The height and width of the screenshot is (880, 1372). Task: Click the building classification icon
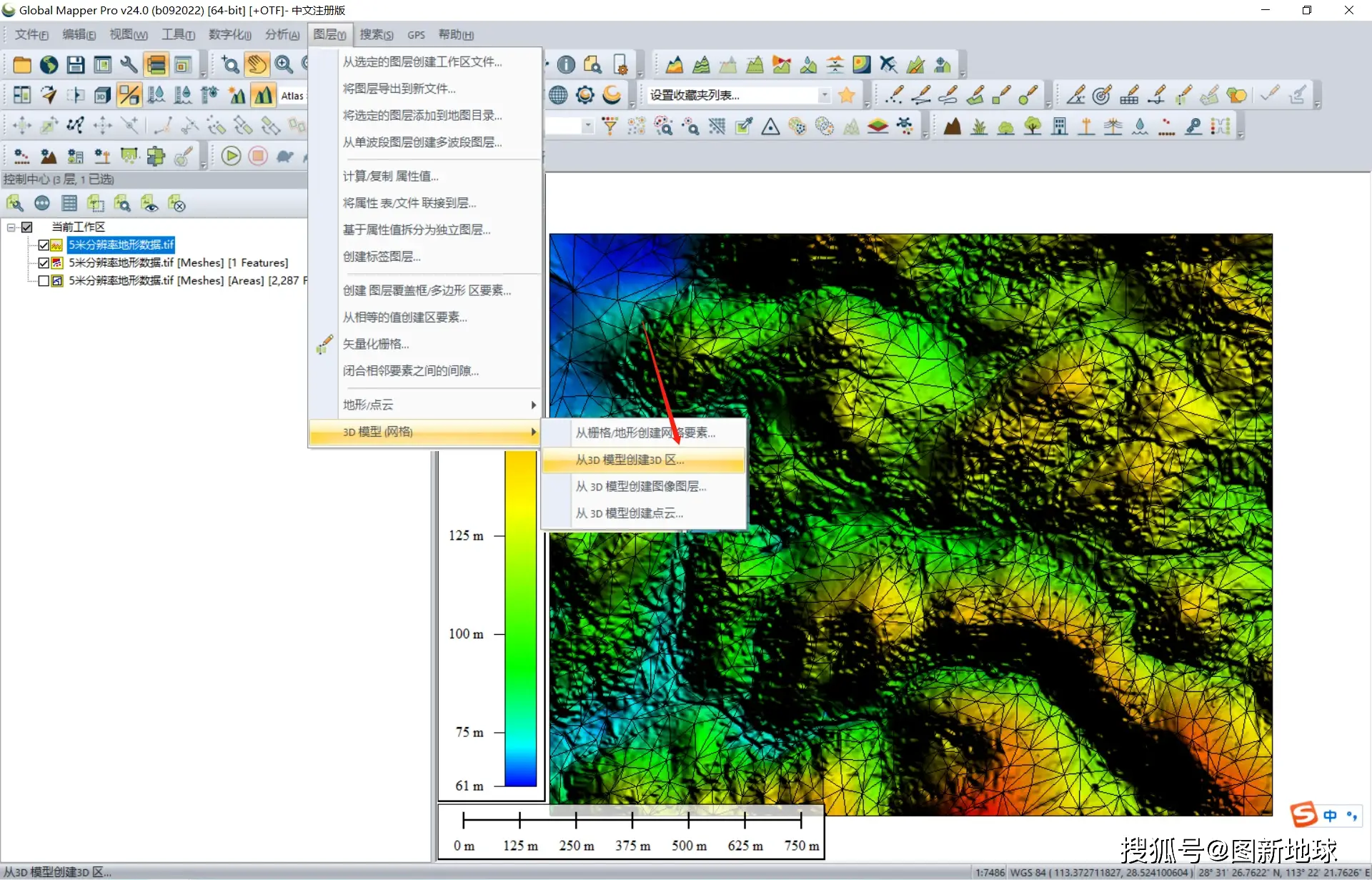pyautogui.click(x=1060, y=127)
